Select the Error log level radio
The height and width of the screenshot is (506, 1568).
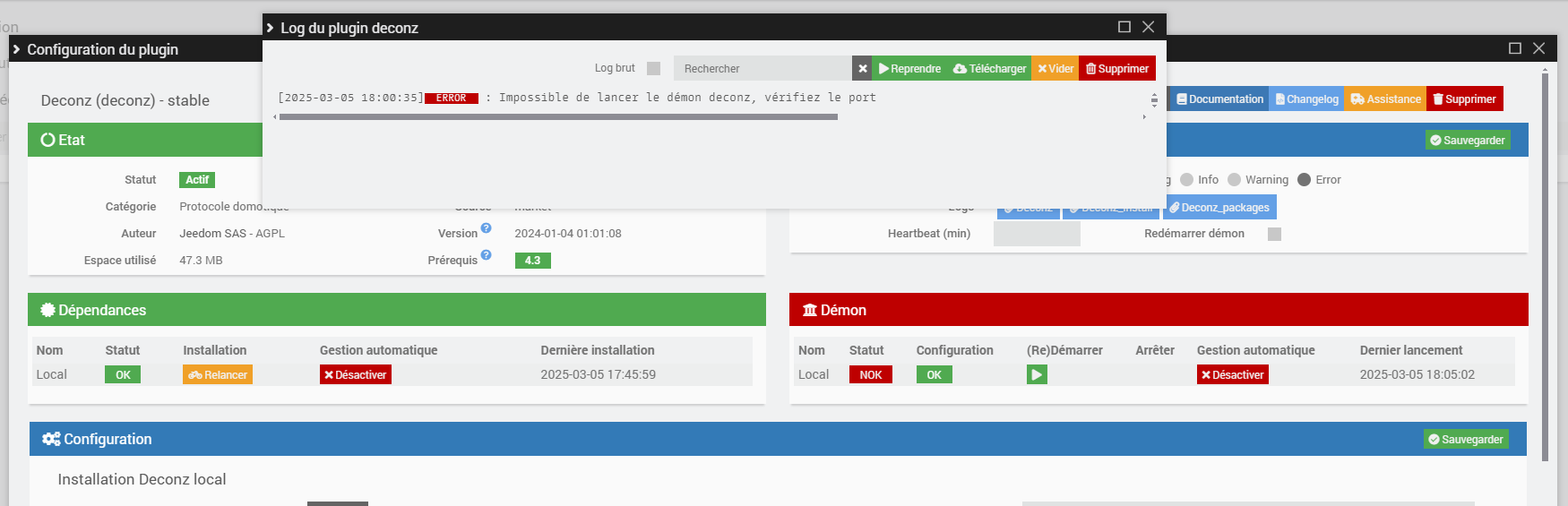1305,179
